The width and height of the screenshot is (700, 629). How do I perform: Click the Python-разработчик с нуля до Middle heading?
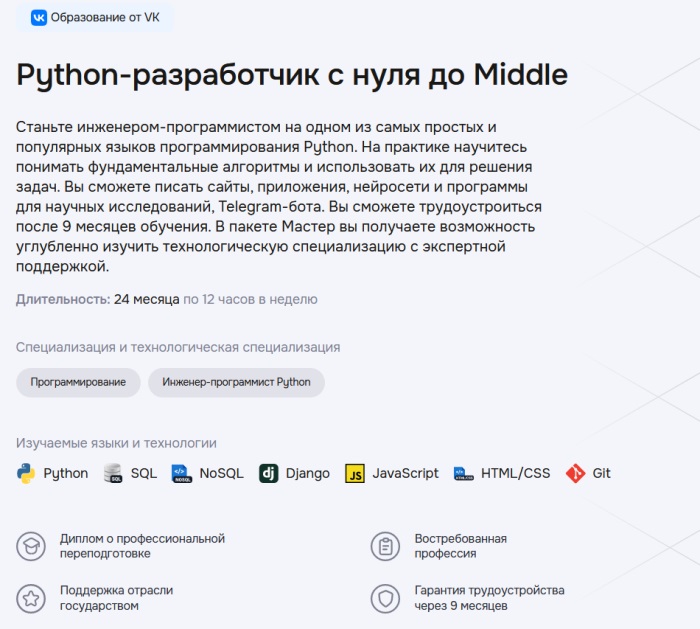[292, 75]
